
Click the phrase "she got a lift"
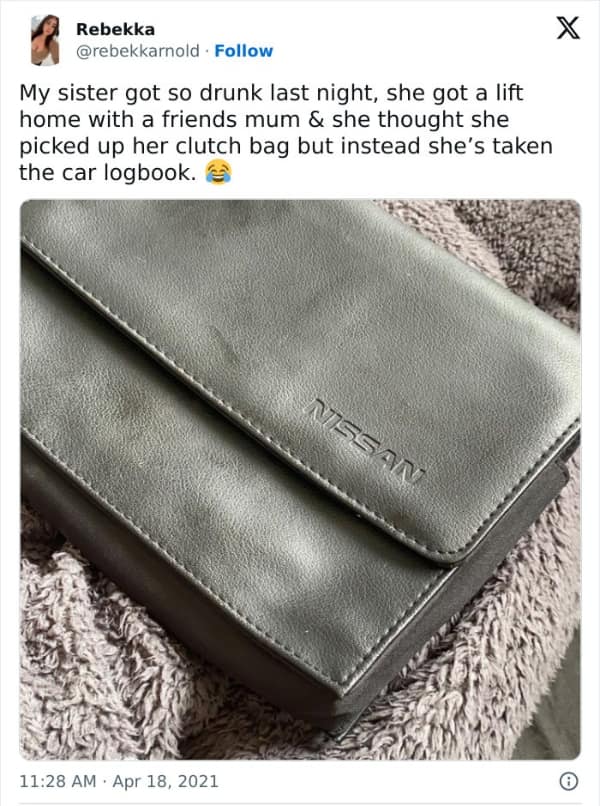tap(454, 93)
